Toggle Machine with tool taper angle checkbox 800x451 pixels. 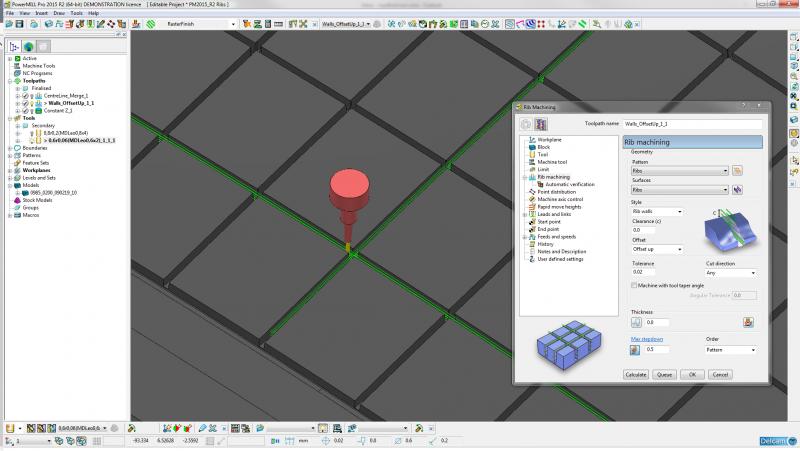pos(634,286)
